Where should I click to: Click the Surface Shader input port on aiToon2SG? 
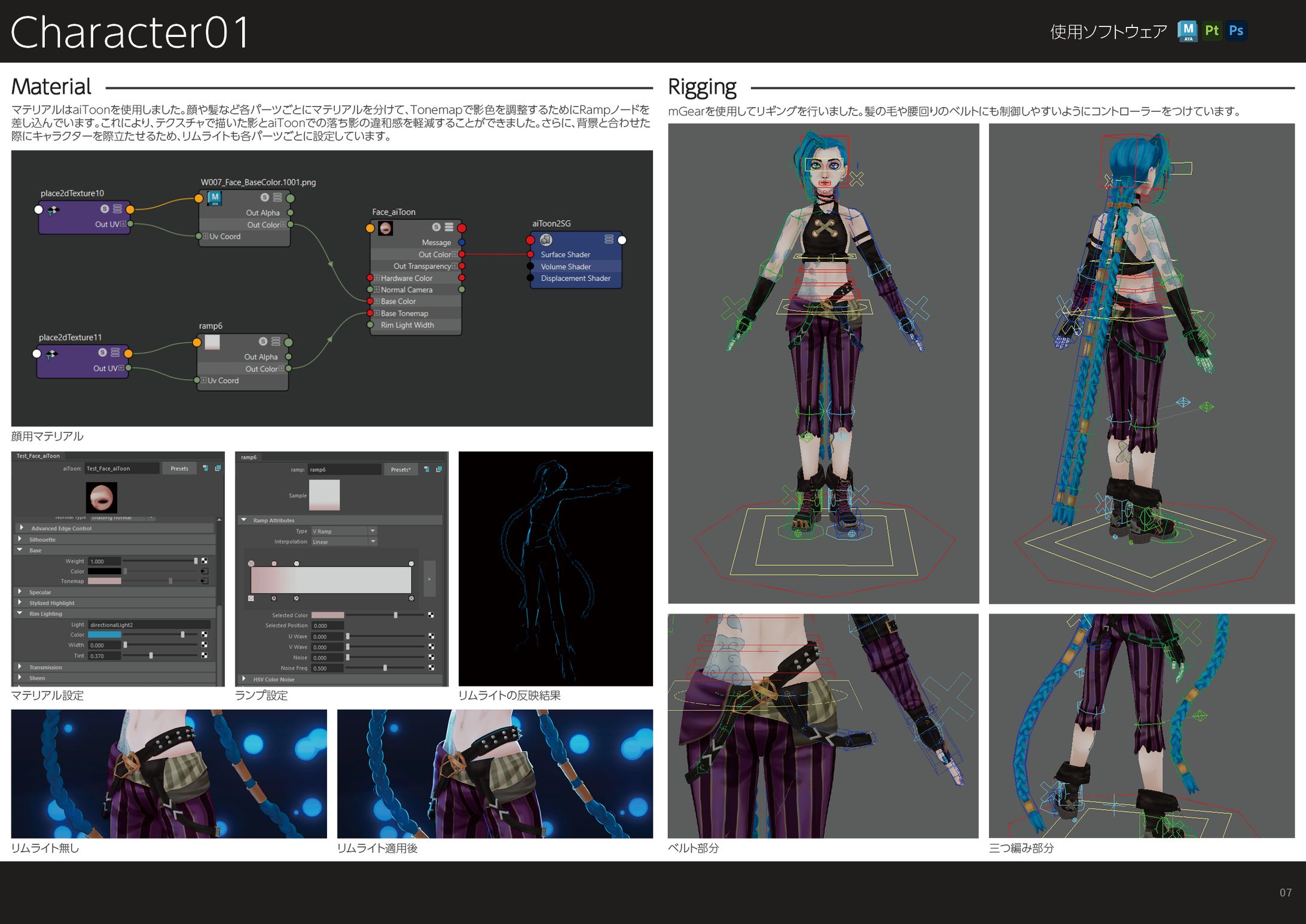point(530,255)
